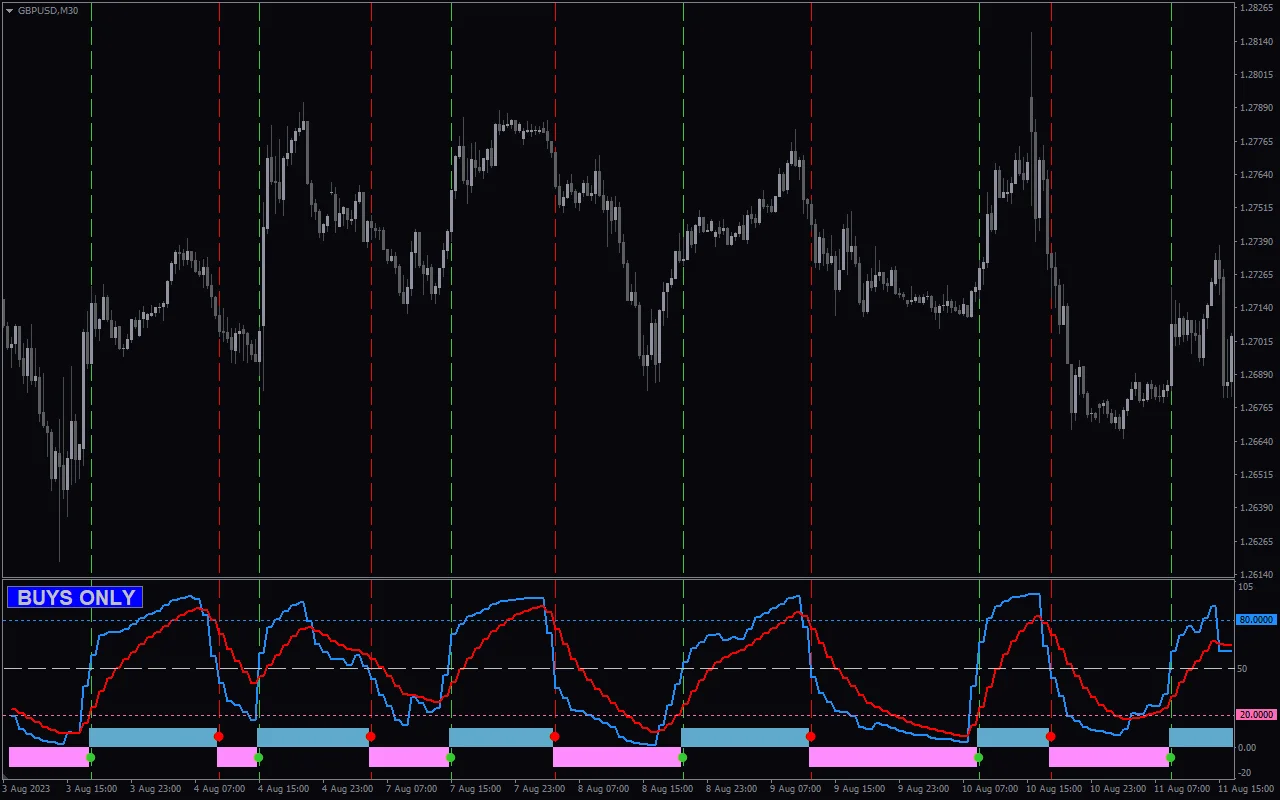Viewport: 1280px width, 800px height.
Task: Open the GBPUSD,M30 chart dropdown arrow
Action: [x=10, y=10]
